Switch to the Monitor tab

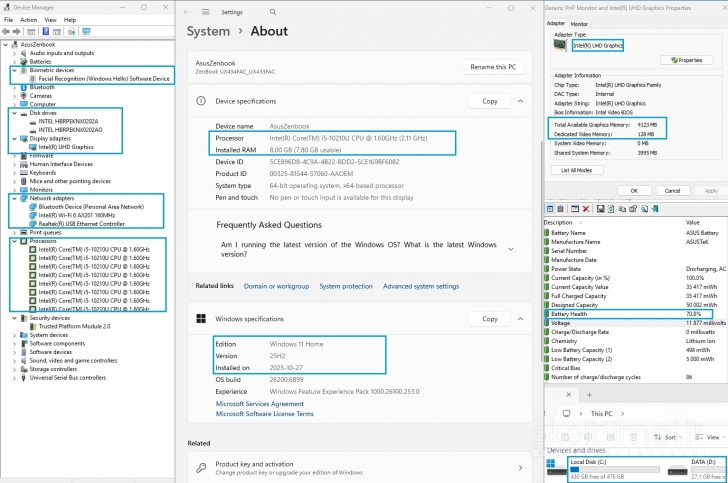click(x=579, y=23)
